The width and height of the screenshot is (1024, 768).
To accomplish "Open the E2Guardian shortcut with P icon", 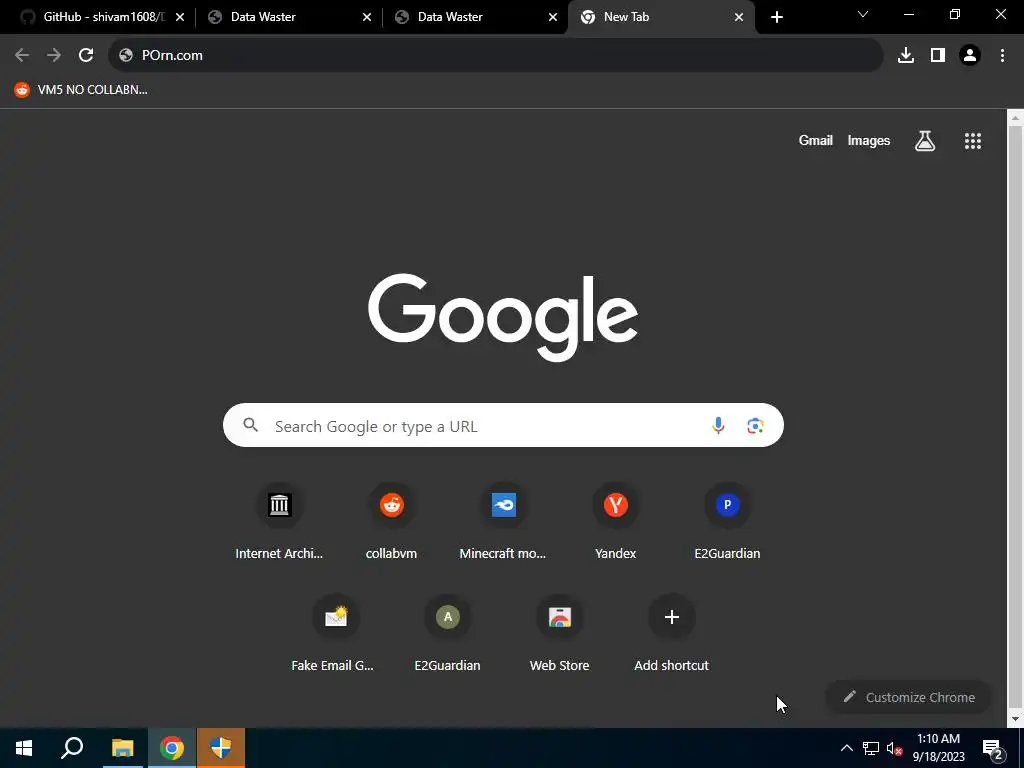I will coord(727,522).
